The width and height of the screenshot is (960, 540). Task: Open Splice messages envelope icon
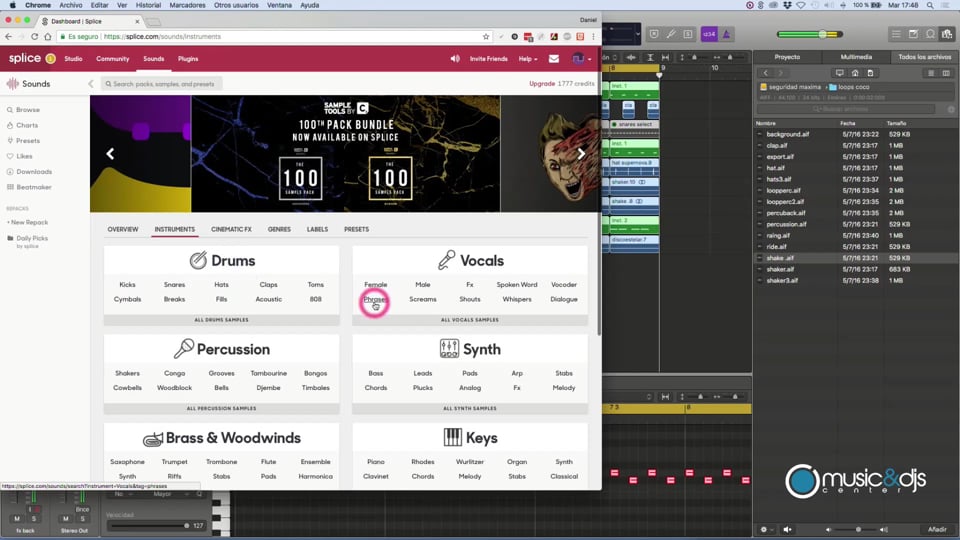coord(553,59)
